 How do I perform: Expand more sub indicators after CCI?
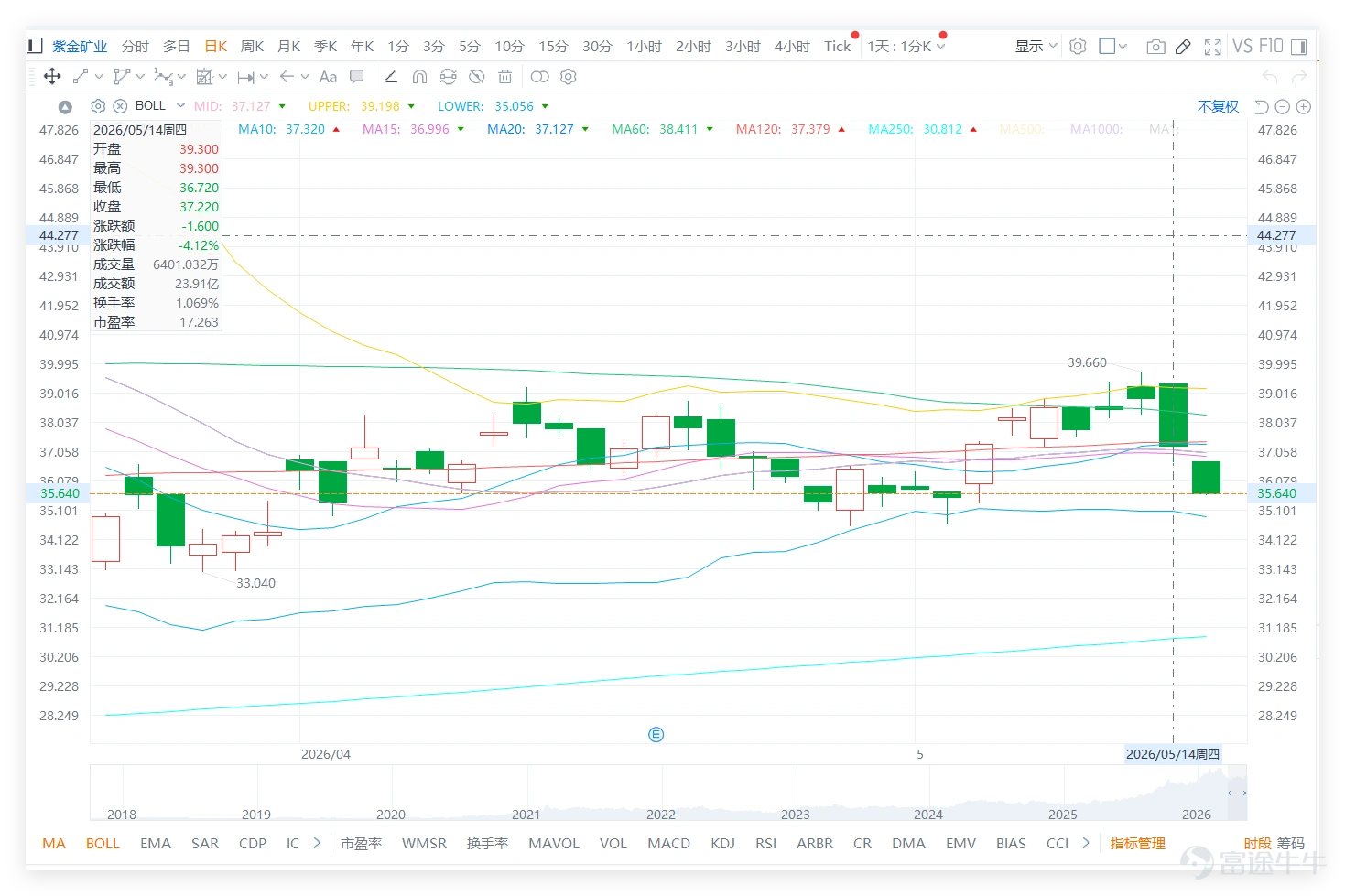[1086, 843]
